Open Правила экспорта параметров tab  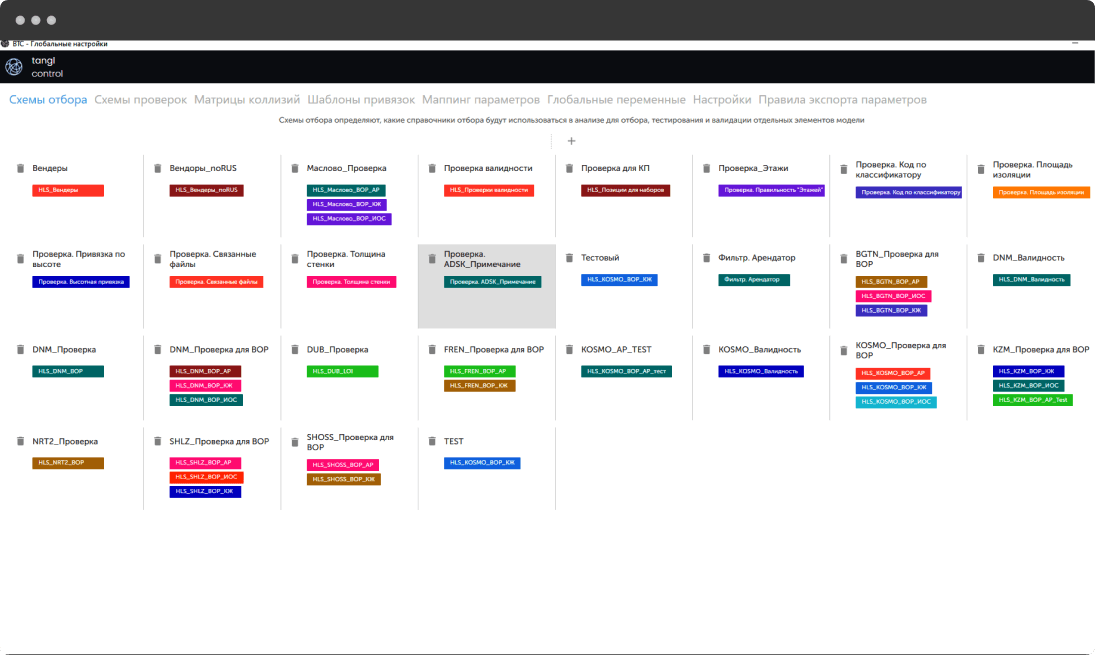coord(843,100)
